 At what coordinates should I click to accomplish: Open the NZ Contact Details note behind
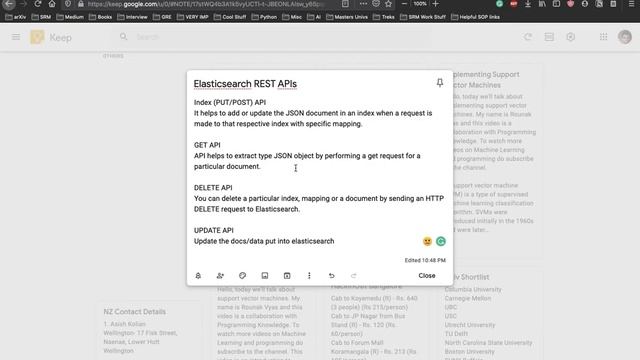coord(148,331)
